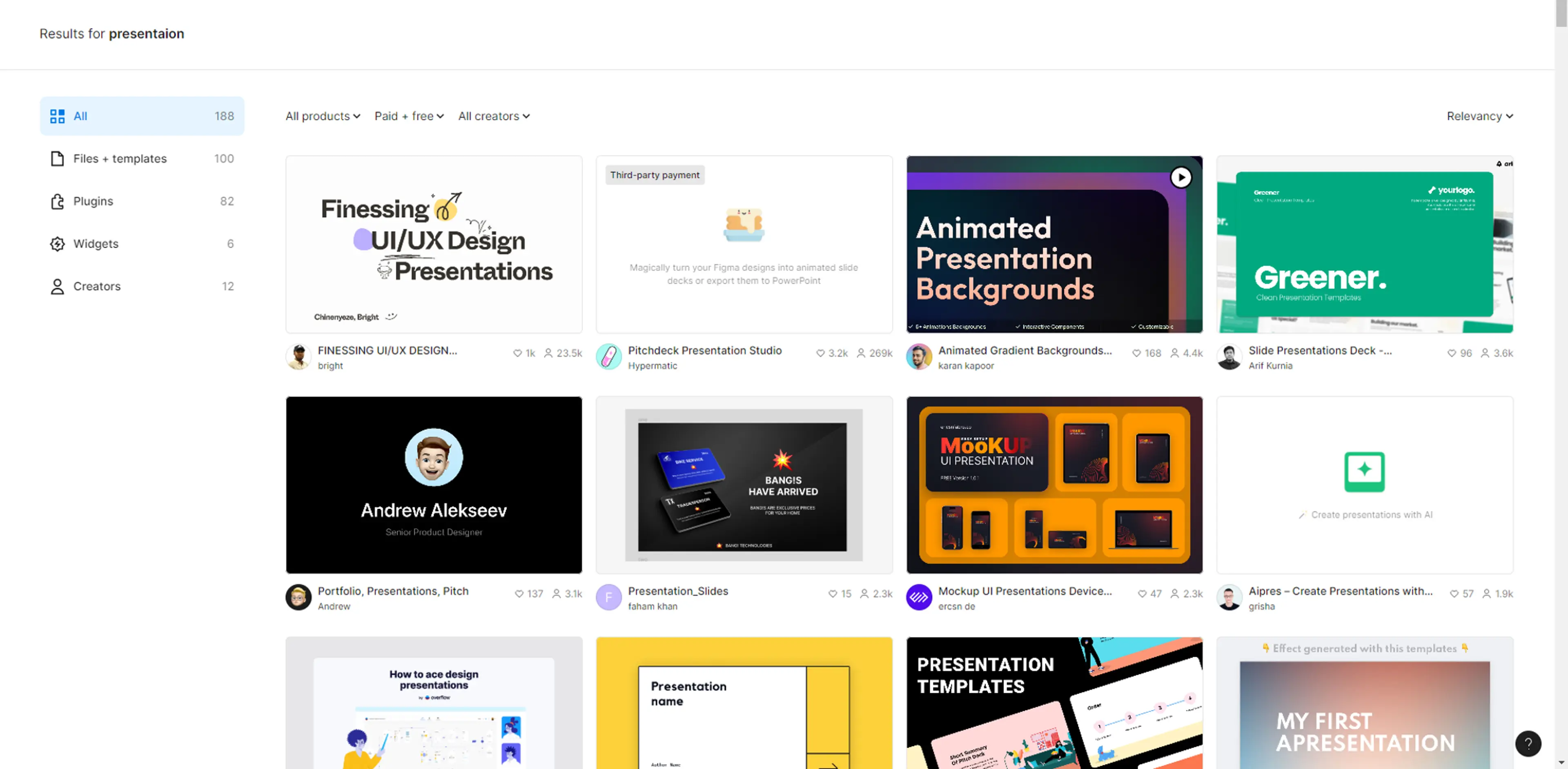
Task: Click the Files + templates document icon
Action: tap(57, 159)
